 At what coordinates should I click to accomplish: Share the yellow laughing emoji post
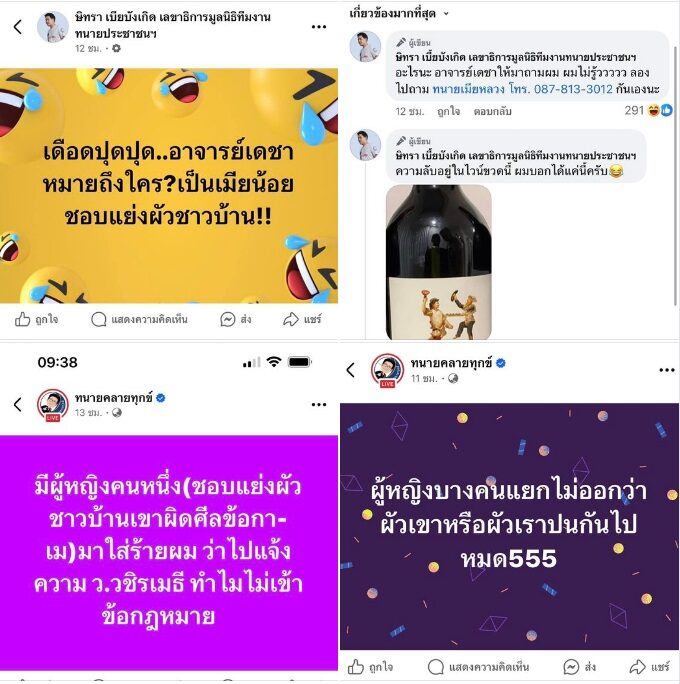pyautogui.click(x=302, y=319)
